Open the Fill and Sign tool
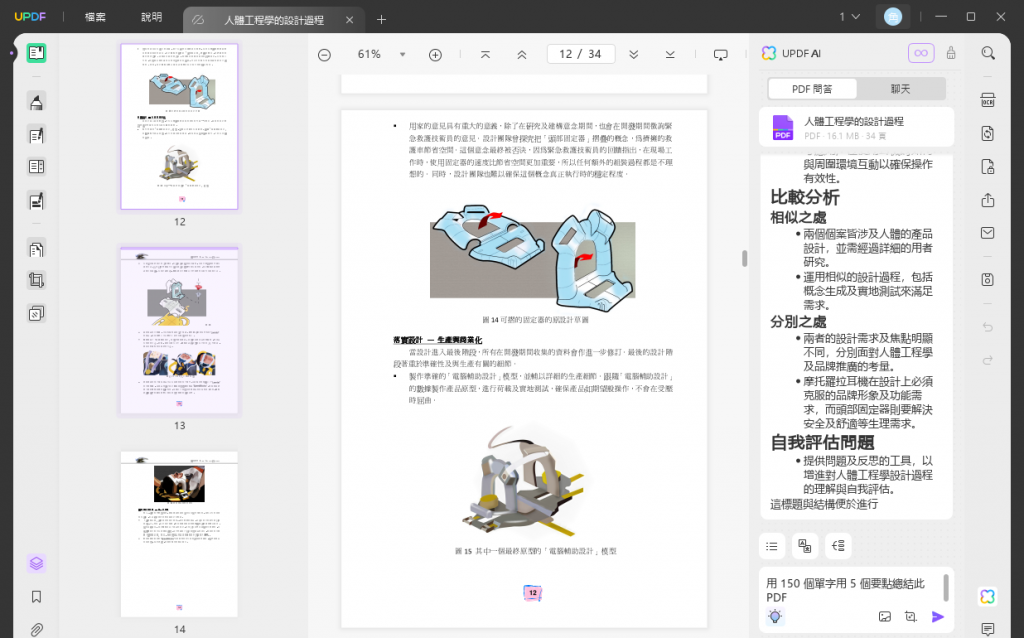This screenshot has width=1024, height=638. [36, 200]
